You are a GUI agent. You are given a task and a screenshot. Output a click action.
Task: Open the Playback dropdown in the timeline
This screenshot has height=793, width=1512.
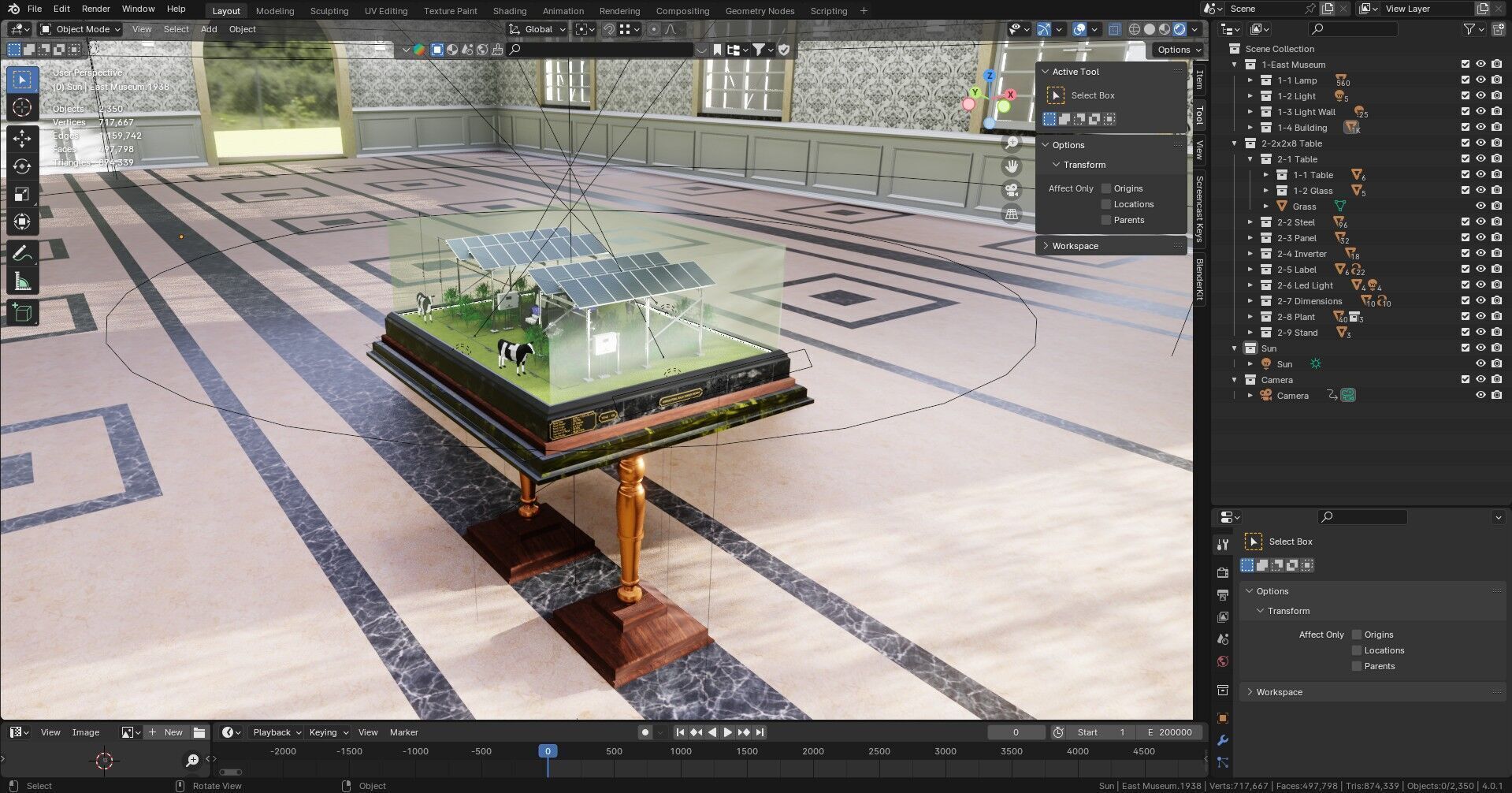pyautogui.click(x=277, y=732)
